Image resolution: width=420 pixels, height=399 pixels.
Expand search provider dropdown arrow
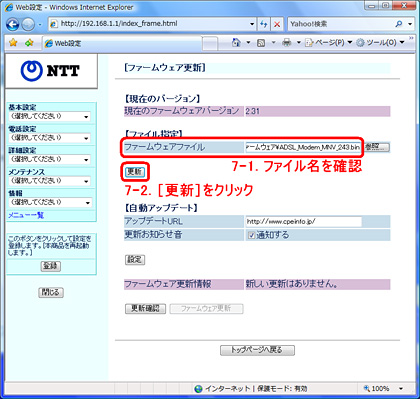tap(410, 24)
